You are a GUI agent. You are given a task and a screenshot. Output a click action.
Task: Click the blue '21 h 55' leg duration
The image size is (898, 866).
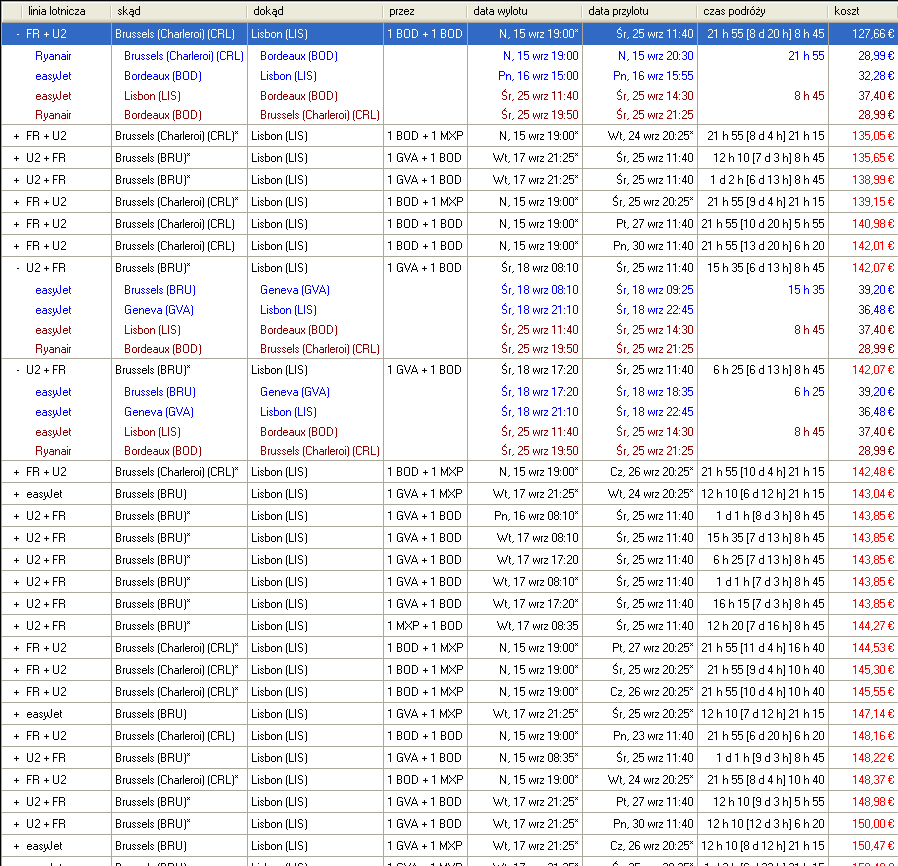[x=806, y=56]
